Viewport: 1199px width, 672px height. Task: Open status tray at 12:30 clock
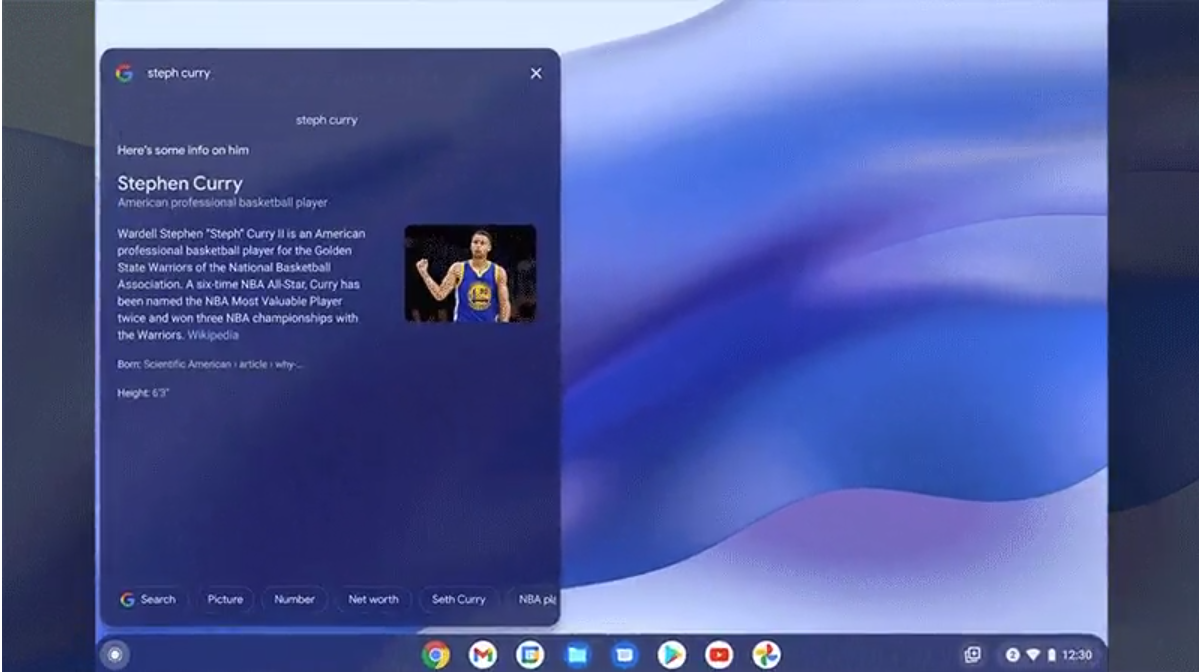click(x=1077, y=654)
